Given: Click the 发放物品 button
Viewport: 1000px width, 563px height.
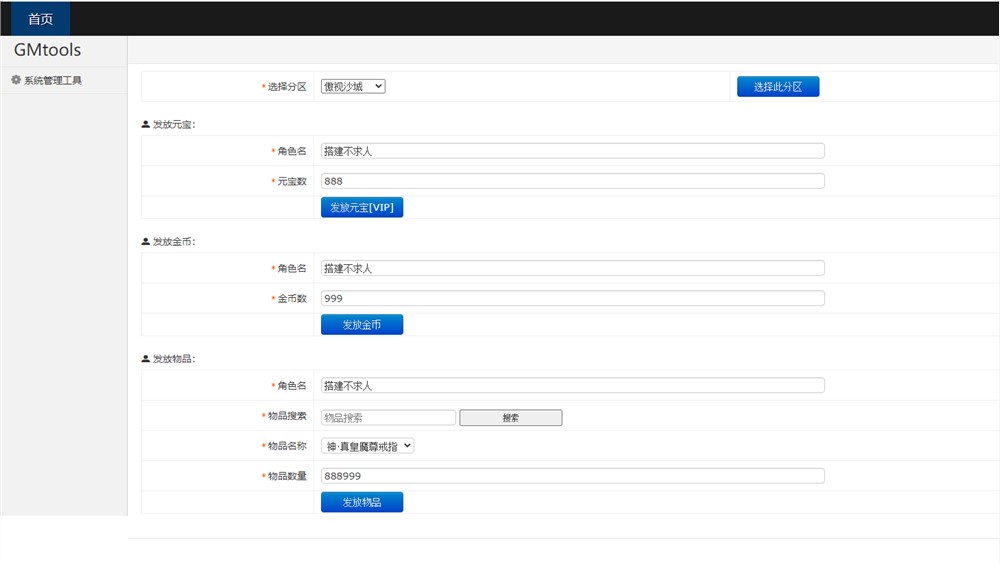Looking at the screenshot, I should tap(361, 502).
